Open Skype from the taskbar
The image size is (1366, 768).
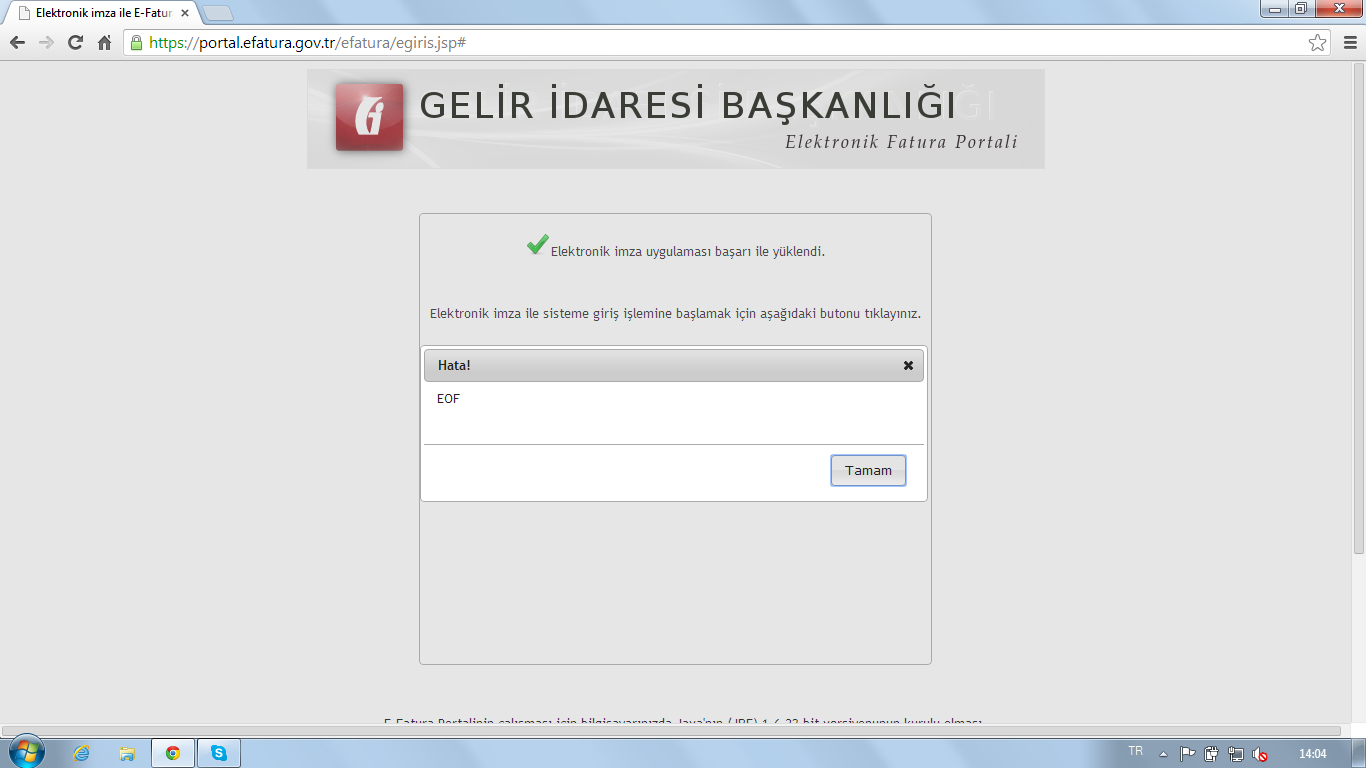point(219,753)
